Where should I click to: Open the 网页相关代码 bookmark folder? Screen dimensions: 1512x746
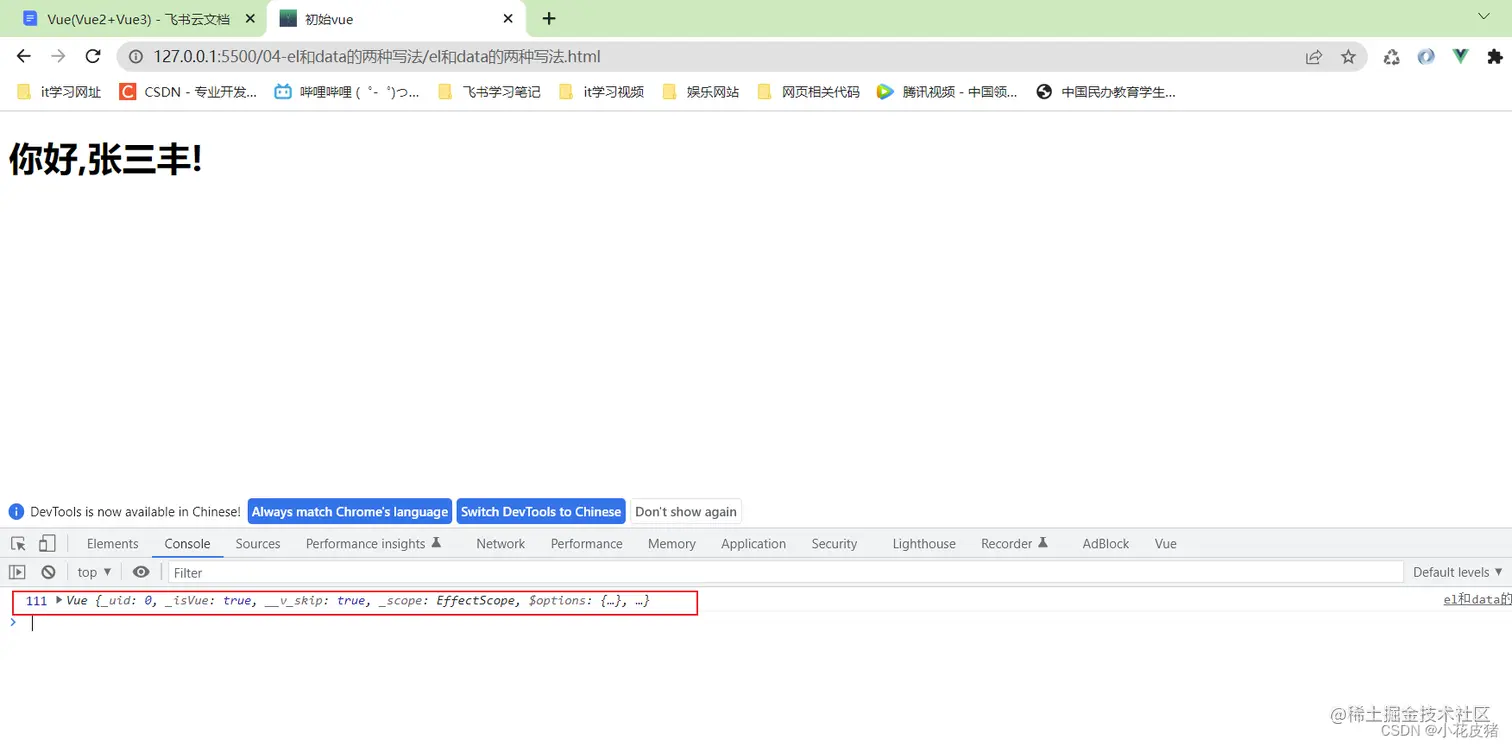tap(808, 92)
